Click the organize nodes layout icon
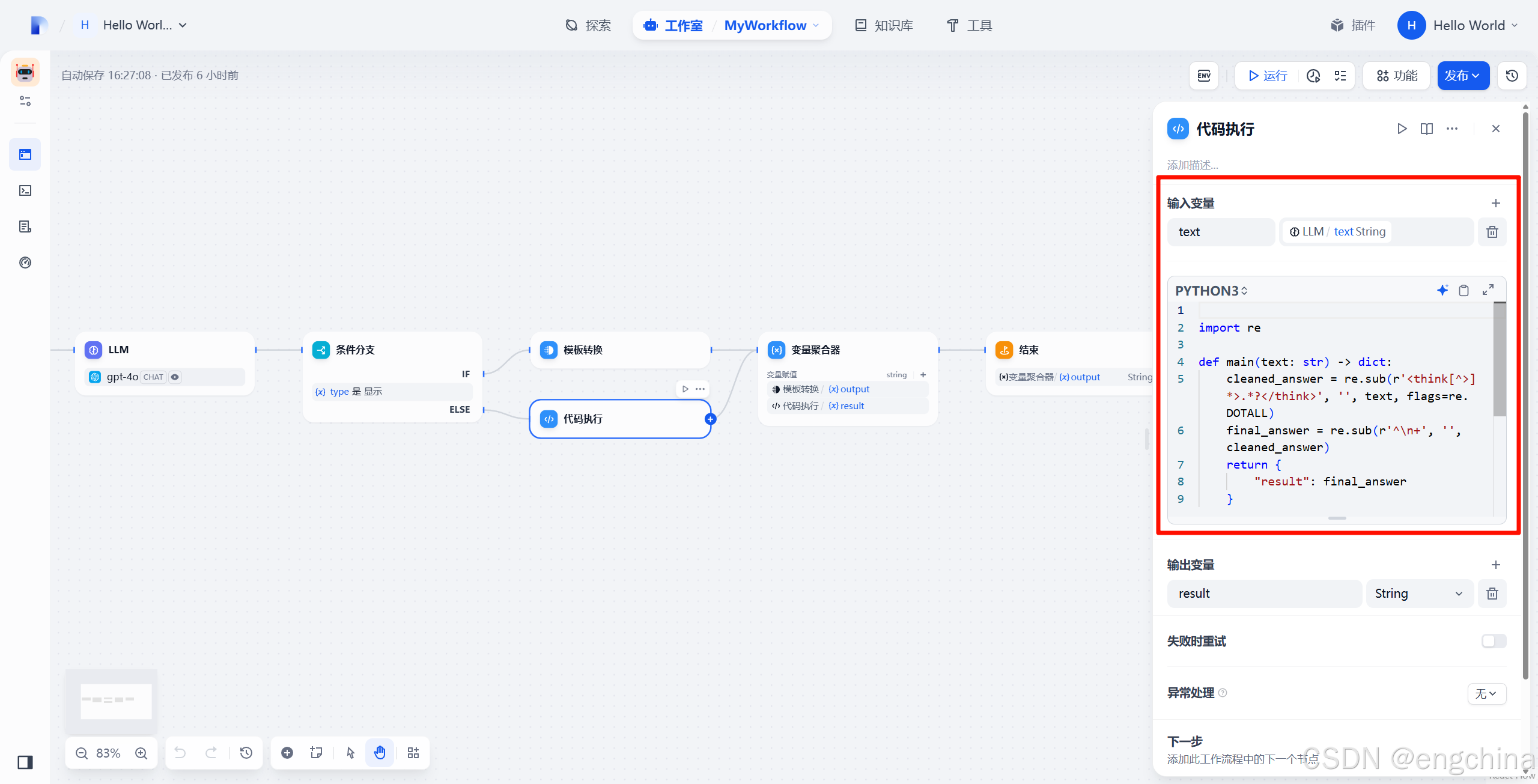This screenshot has height=784, width=1538. [x=413, y=753]
